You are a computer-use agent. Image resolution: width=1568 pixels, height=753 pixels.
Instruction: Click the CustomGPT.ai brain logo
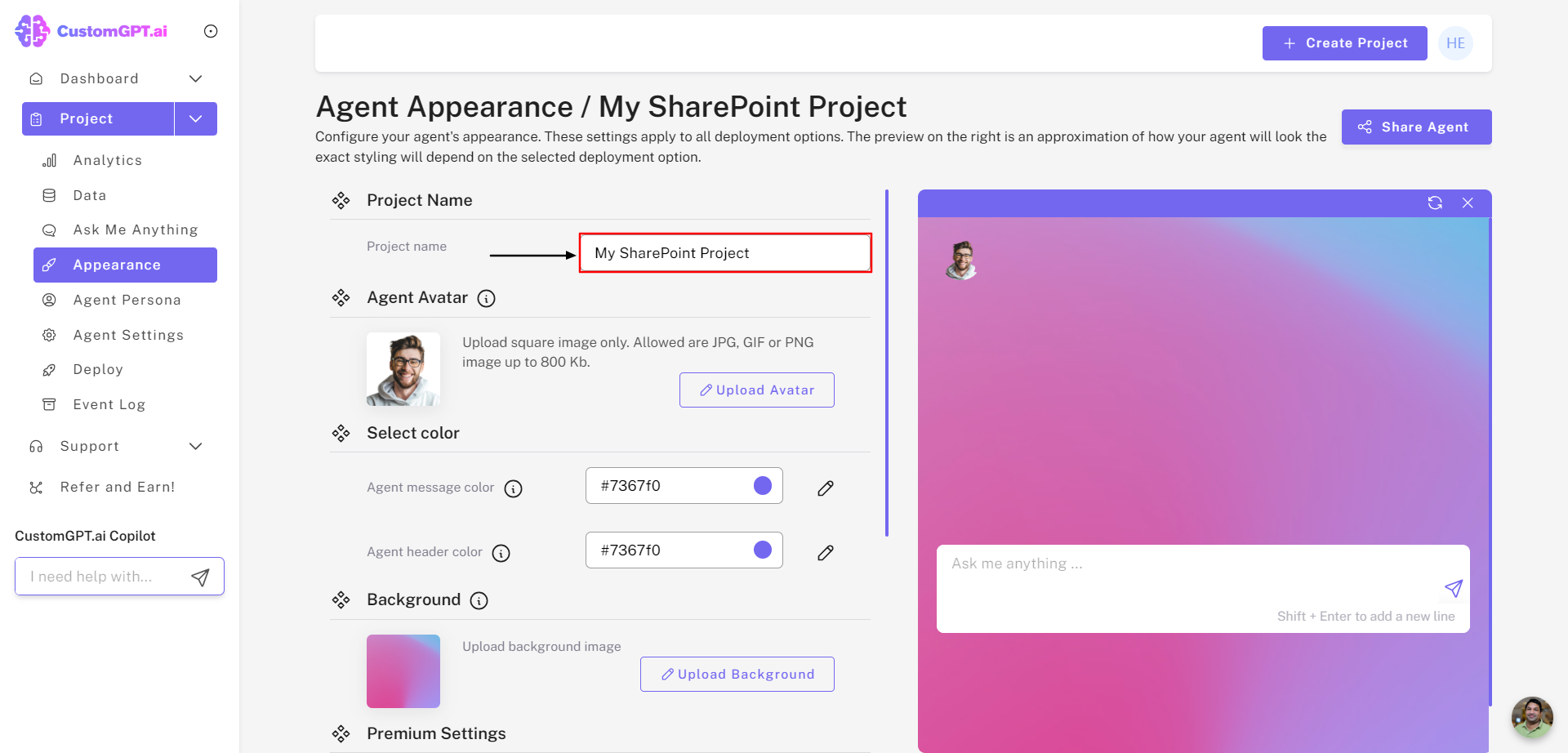[x=33, y=31]
